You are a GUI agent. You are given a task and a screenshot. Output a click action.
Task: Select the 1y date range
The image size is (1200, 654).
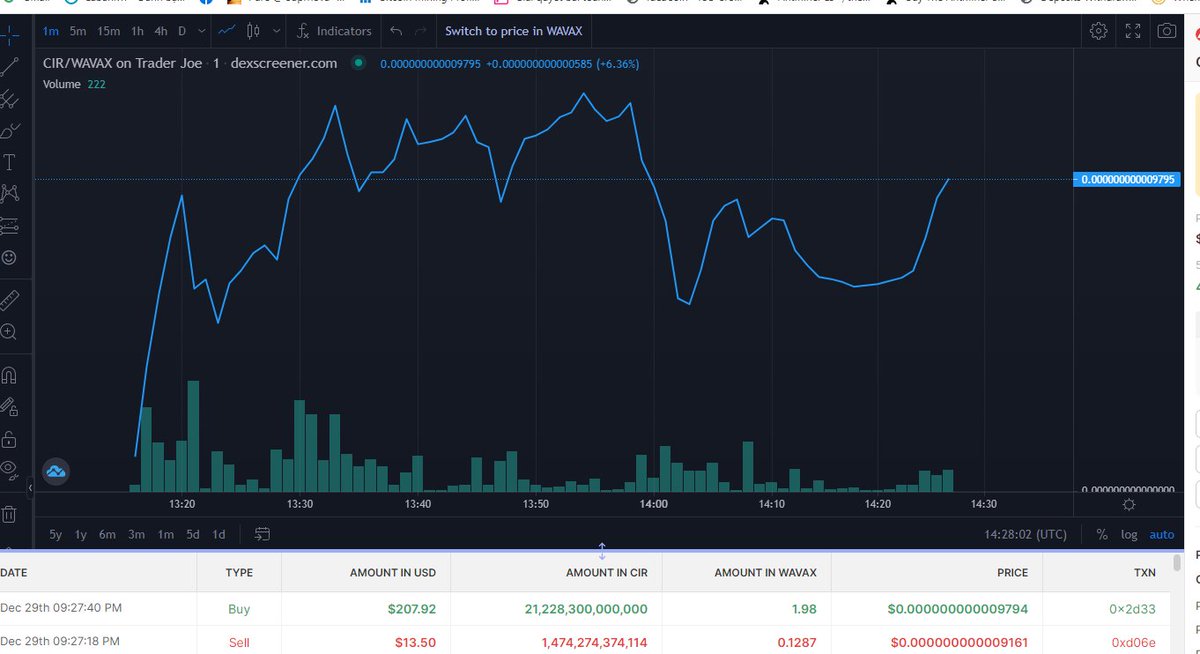[81, 534]
